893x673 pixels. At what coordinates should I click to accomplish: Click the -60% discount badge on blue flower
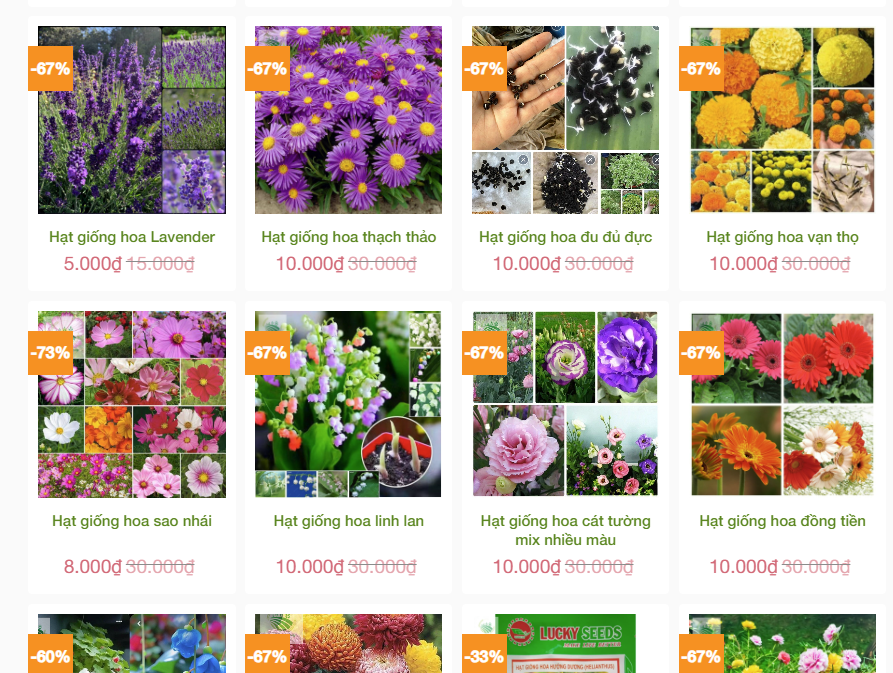[51, 655]
